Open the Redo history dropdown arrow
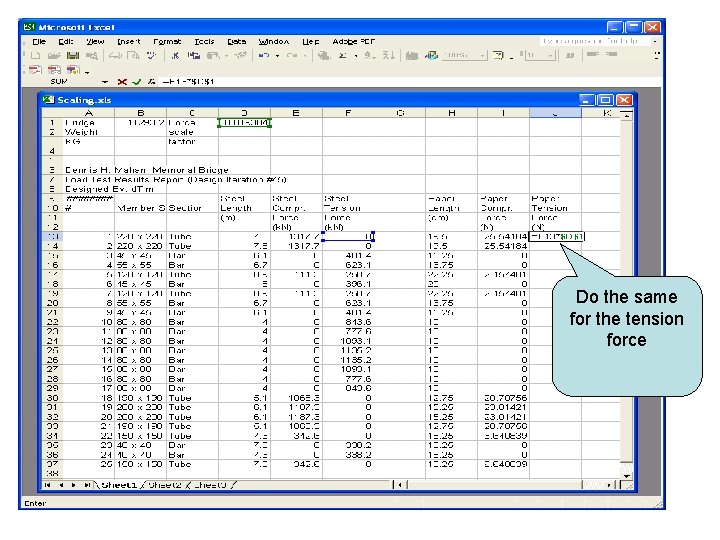 point(304,56)
